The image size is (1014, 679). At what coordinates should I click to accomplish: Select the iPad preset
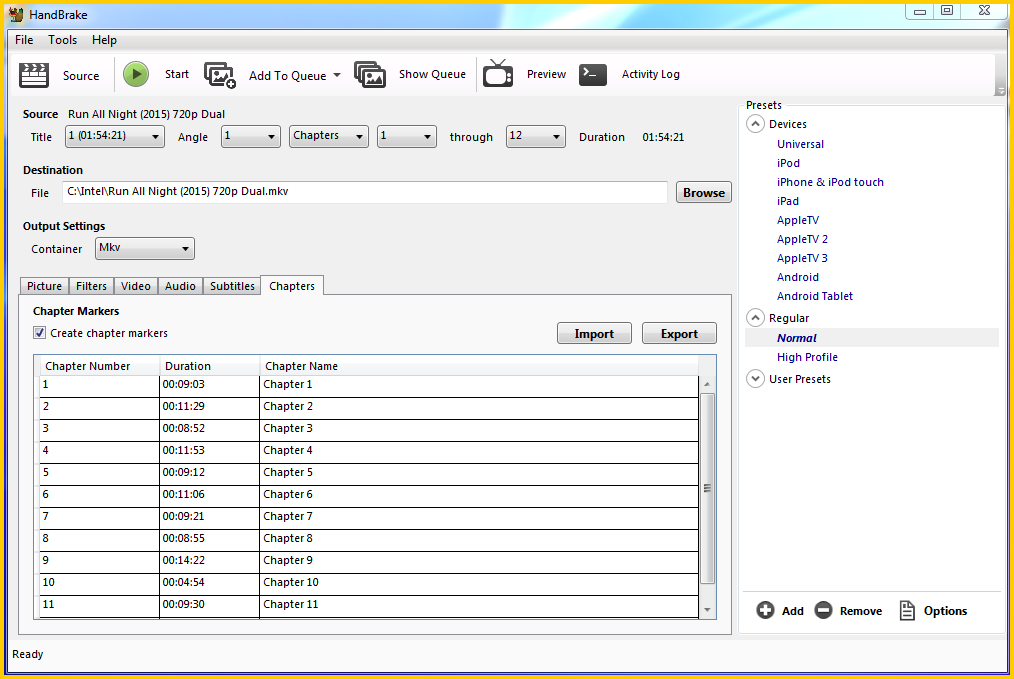[788, 201]
